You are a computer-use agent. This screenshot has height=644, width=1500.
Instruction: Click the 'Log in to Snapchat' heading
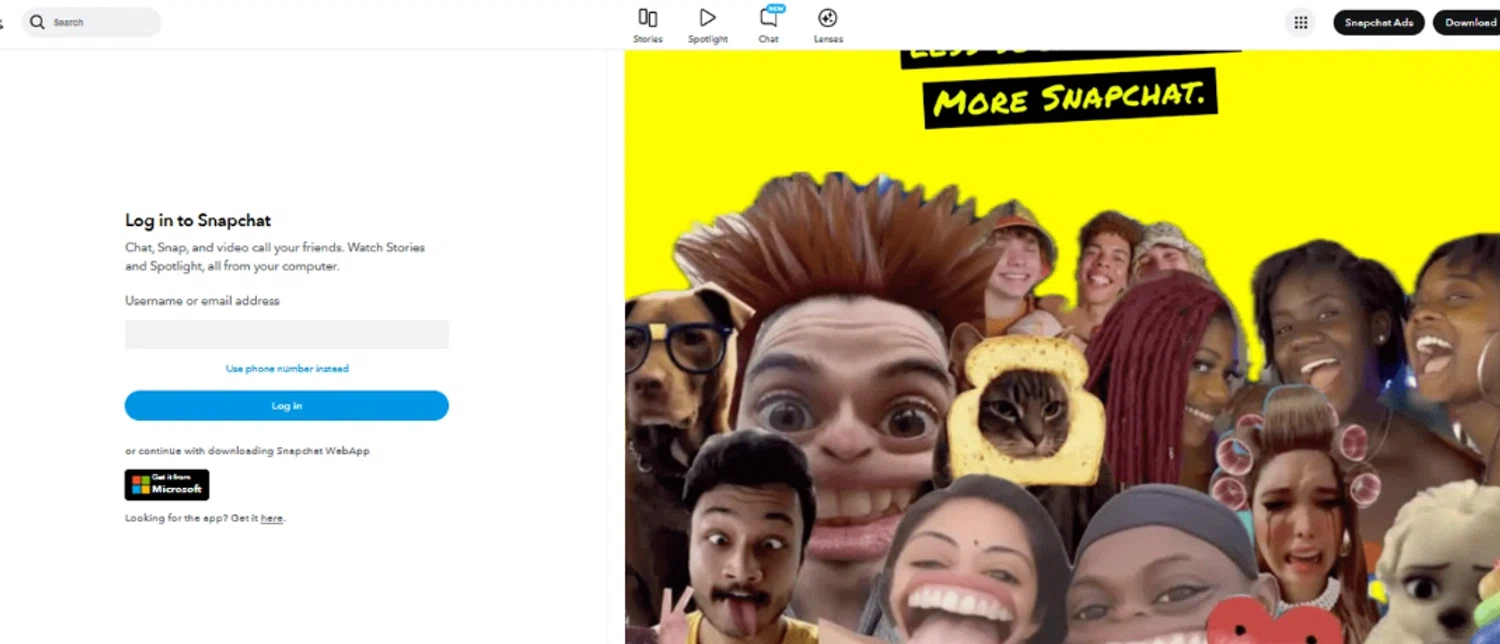pos(198,221)
